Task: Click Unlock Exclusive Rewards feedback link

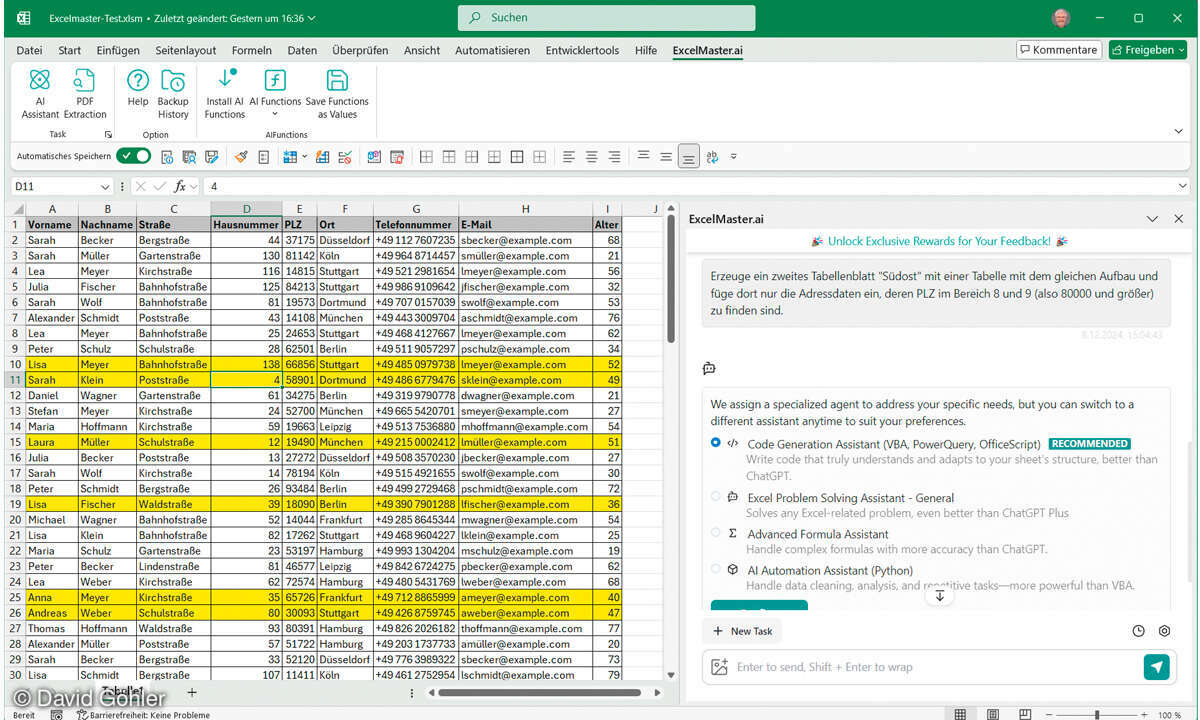Action: pyautogui.click(x=939, y=241)
